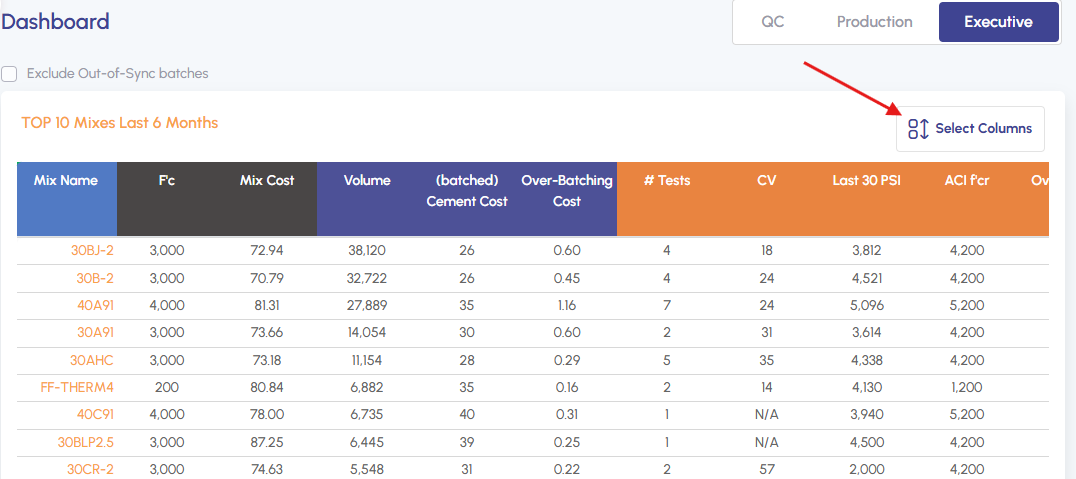The height and width of the screenshot is (479, 1076).
Task: Open mix 40C91 link
Action: 96,414
